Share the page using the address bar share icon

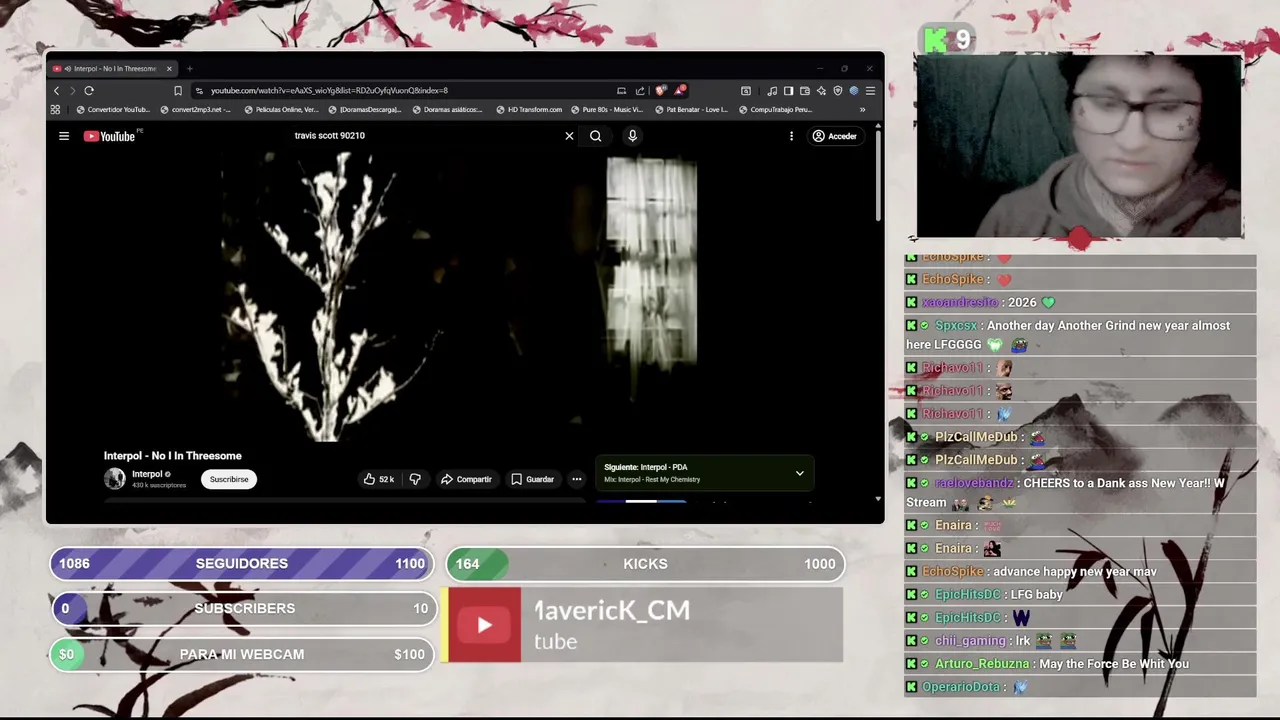tap(640, 91)
